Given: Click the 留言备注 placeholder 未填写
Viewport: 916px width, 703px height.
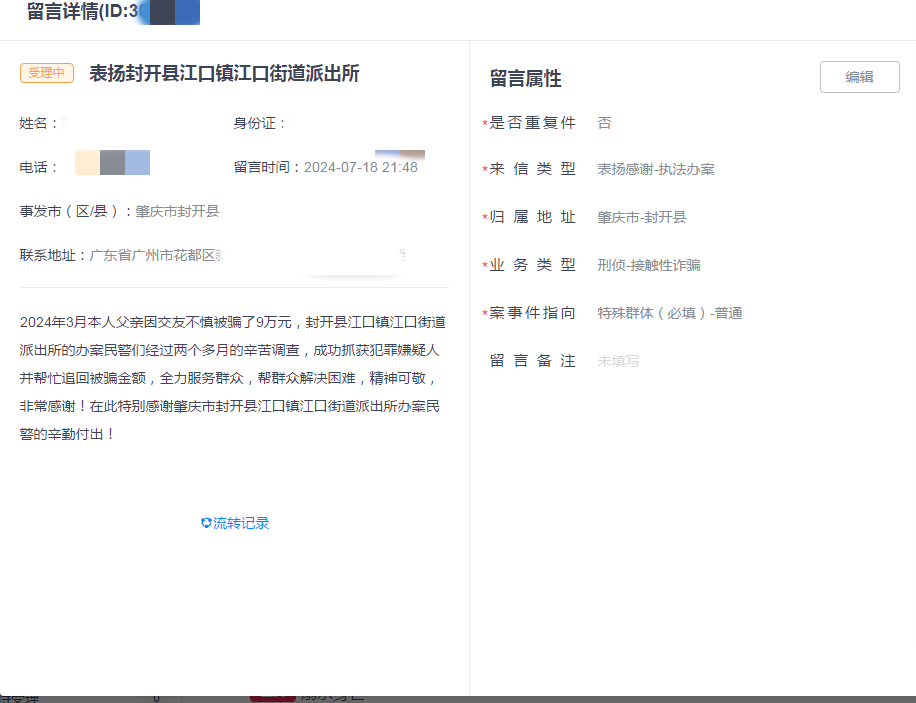Looking at the screenshot, I should [618, 361].
